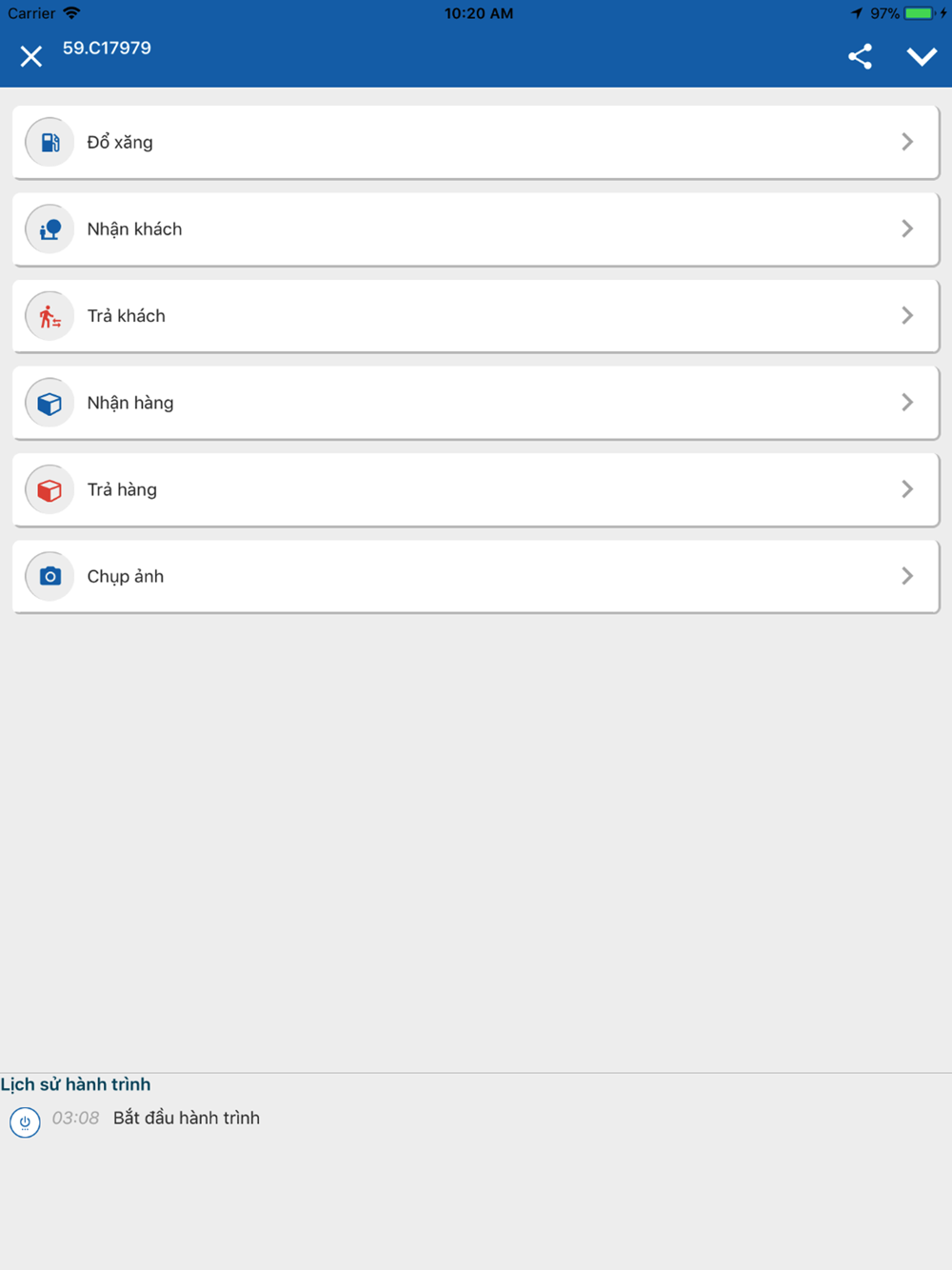Open the Nhận khách row via its right chevron
Screen dimensions: 952x1270
click(x=907, y=228)
